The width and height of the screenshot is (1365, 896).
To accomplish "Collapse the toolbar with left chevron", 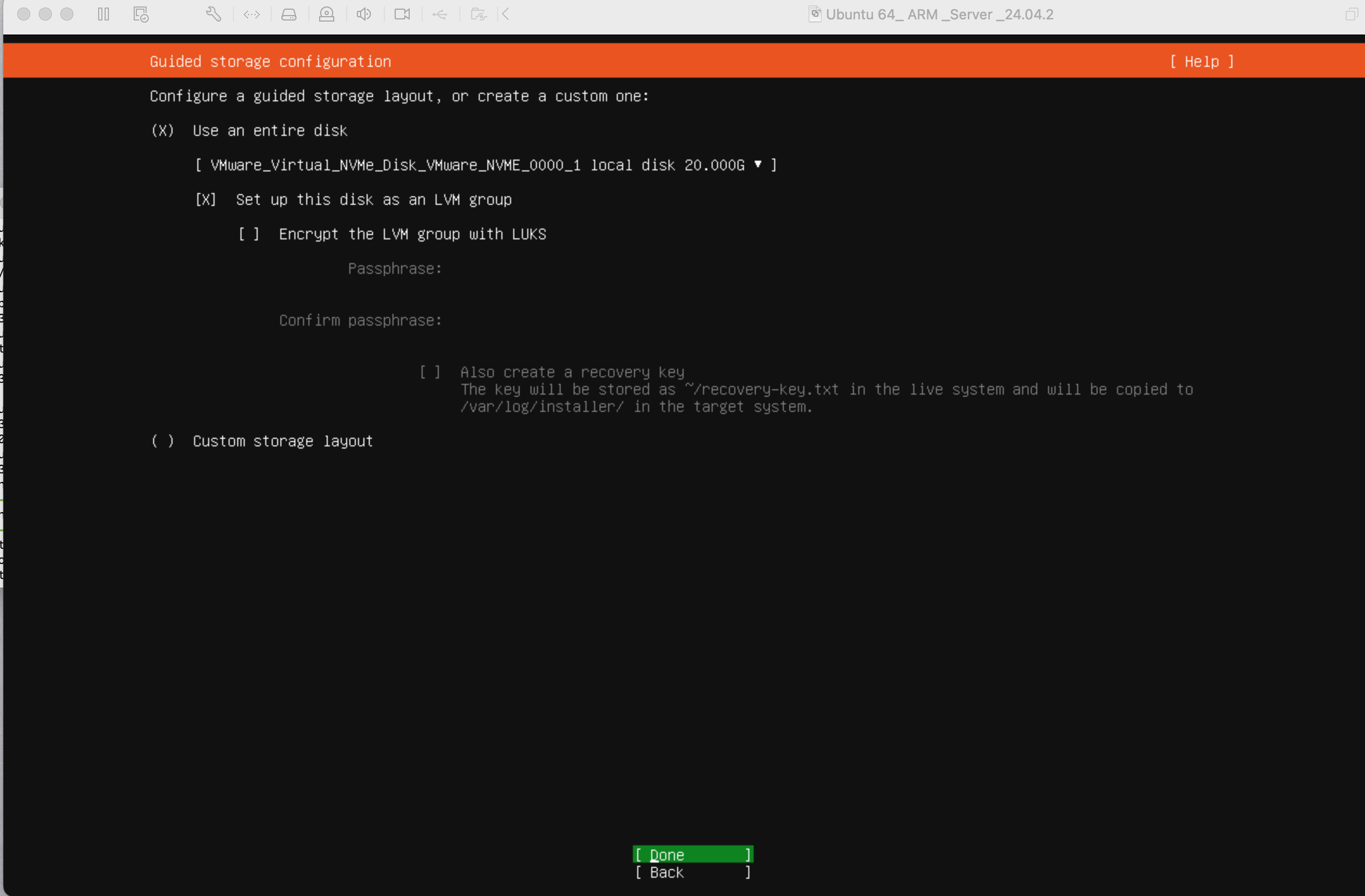I will click(x=505, y=15).
